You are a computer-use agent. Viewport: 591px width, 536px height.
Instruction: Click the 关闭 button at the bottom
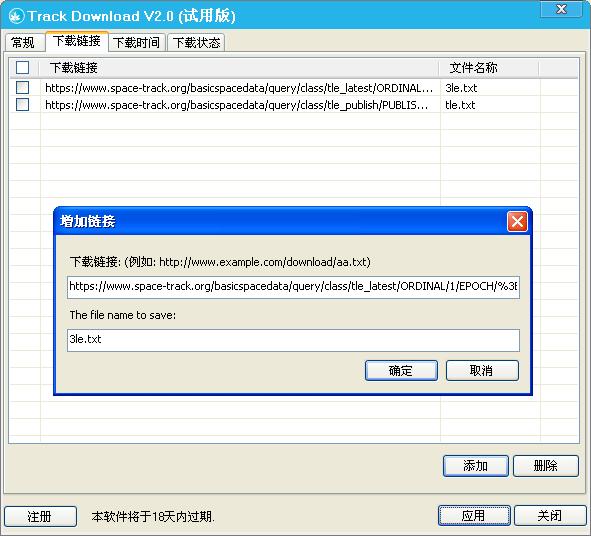pos(550,515)
